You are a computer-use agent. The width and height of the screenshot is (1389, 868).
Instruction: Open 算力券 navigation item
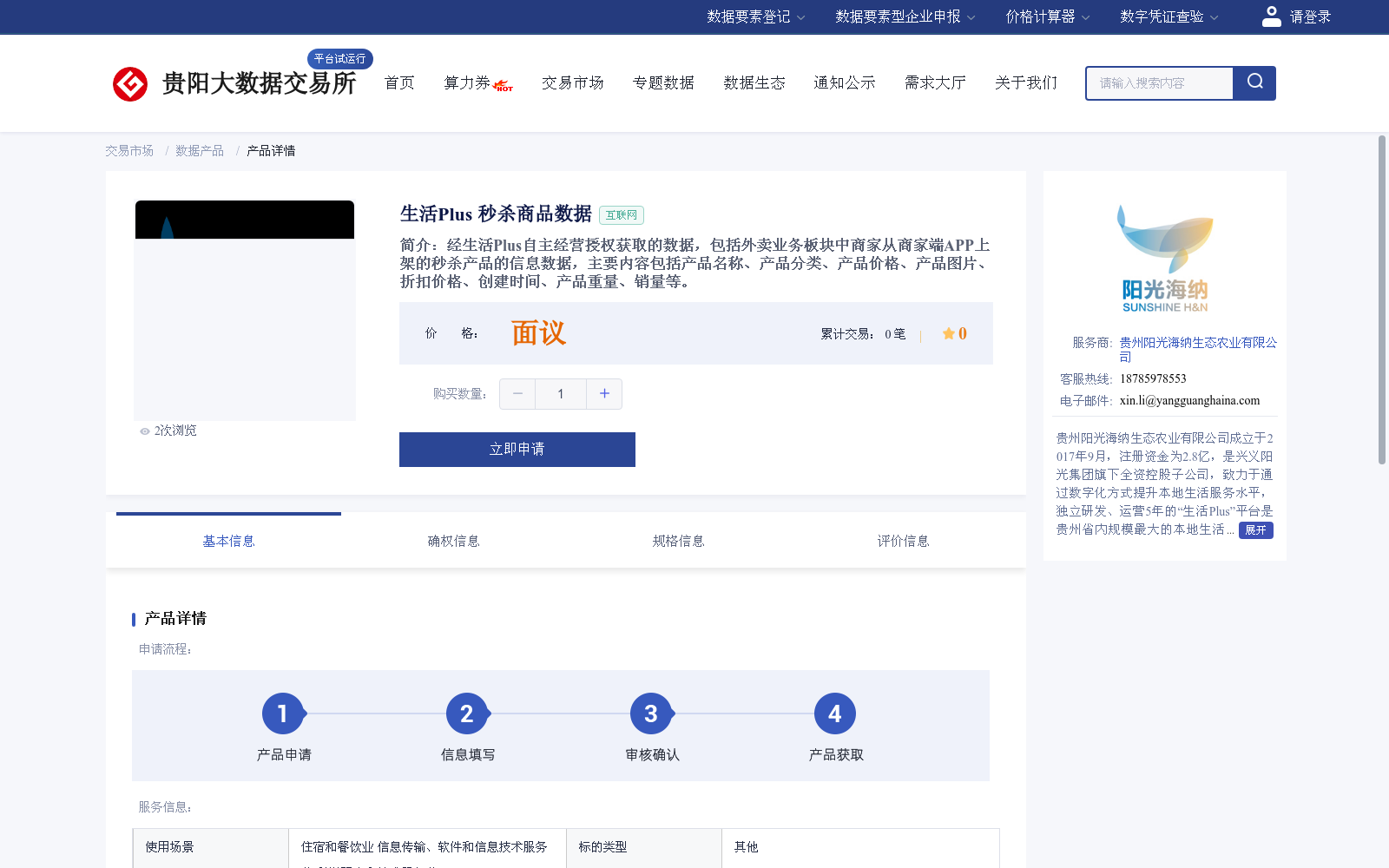pyautogui.click(x=467, y=83)
